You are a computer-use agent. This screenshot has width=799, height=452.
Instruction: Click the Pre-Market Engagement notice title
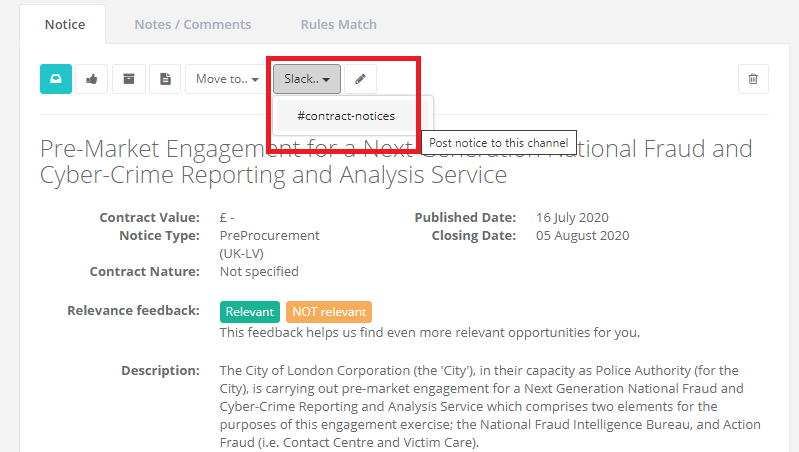pos(395,162)
